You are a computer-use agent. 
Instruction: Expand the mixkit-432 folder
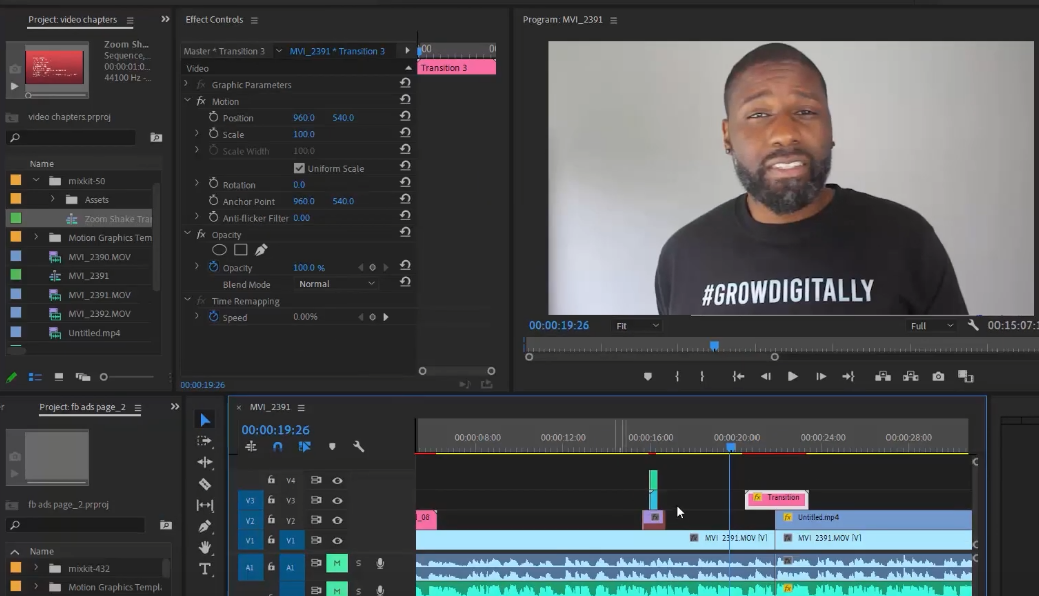(36, 568)
